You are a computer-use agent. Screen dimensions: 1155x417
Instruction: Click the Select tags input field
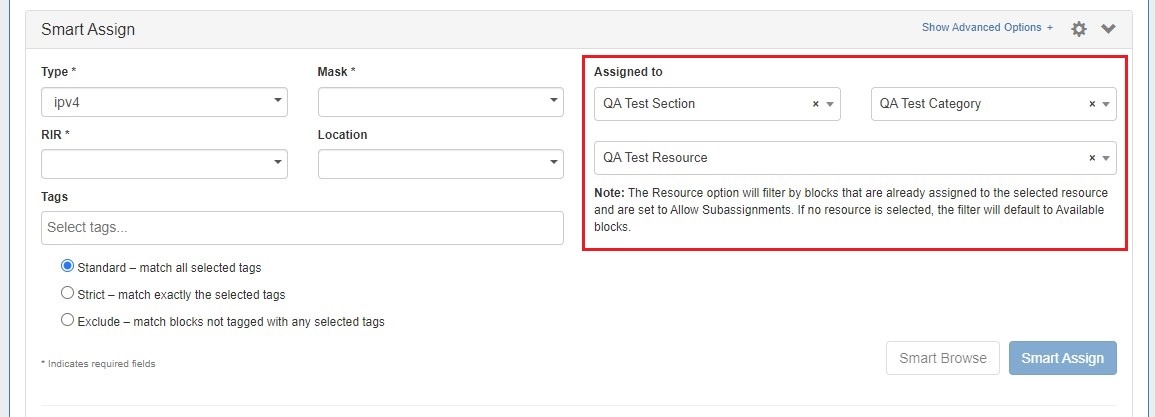pyautogui.click(x=302, y=228)
